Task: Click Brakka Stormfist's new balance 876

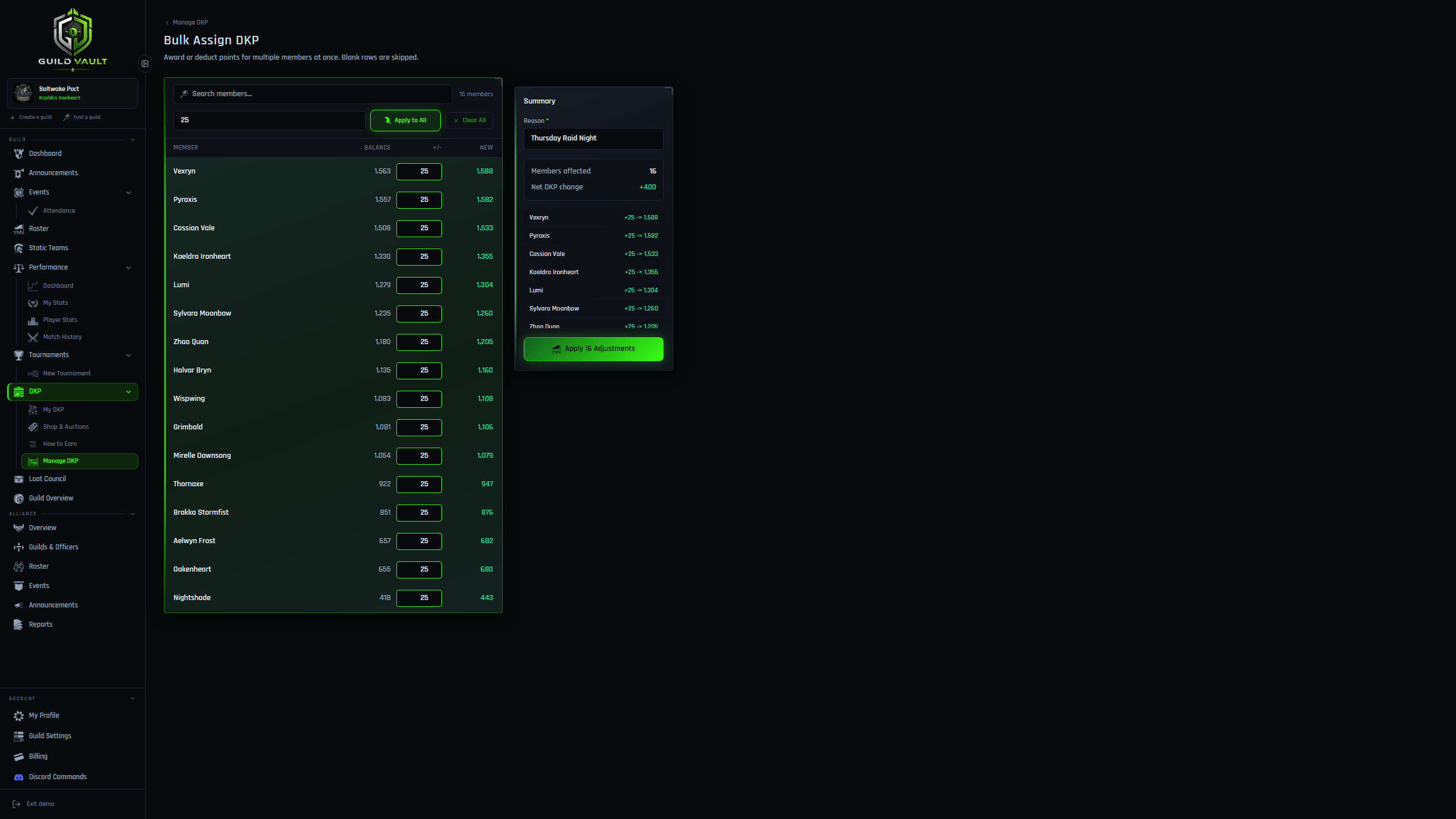Action: [x=487, y=512]
